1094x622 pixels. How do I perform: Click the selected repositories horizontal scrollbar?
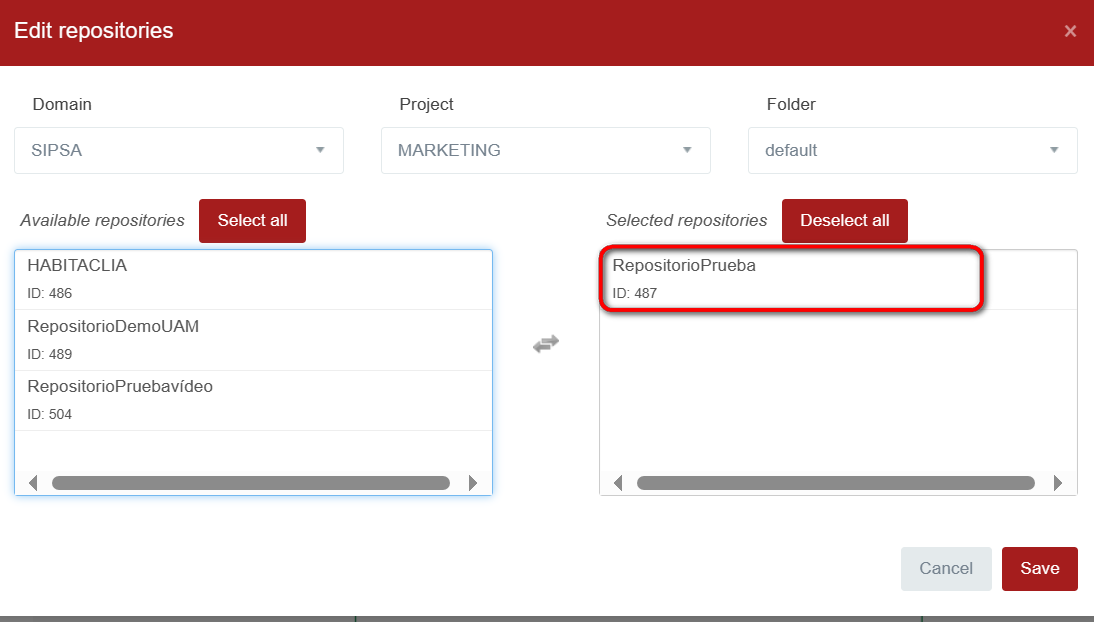(x=835, y=483)
